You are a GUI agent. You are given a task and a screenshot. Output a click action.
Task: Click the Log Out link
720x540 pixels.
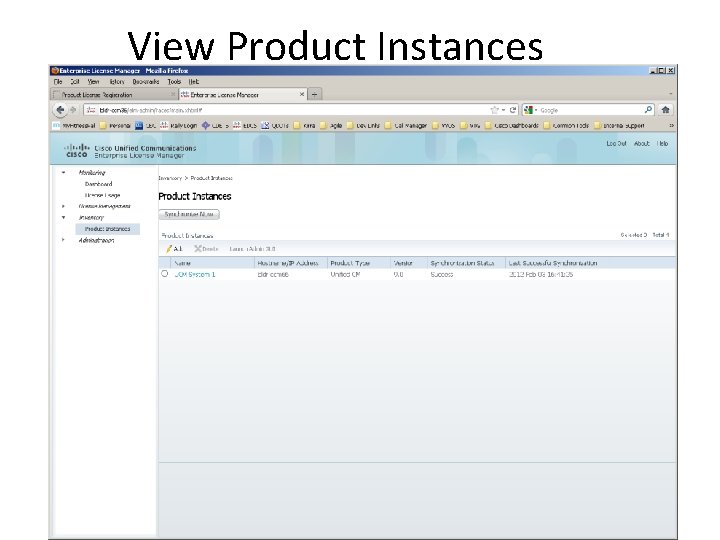click(x=616, y=144)
